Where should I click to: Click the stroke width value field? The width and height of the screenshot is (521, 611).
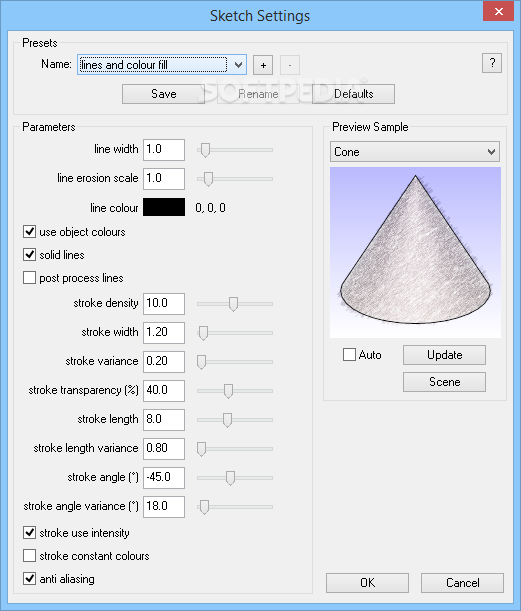pos(164,333)
